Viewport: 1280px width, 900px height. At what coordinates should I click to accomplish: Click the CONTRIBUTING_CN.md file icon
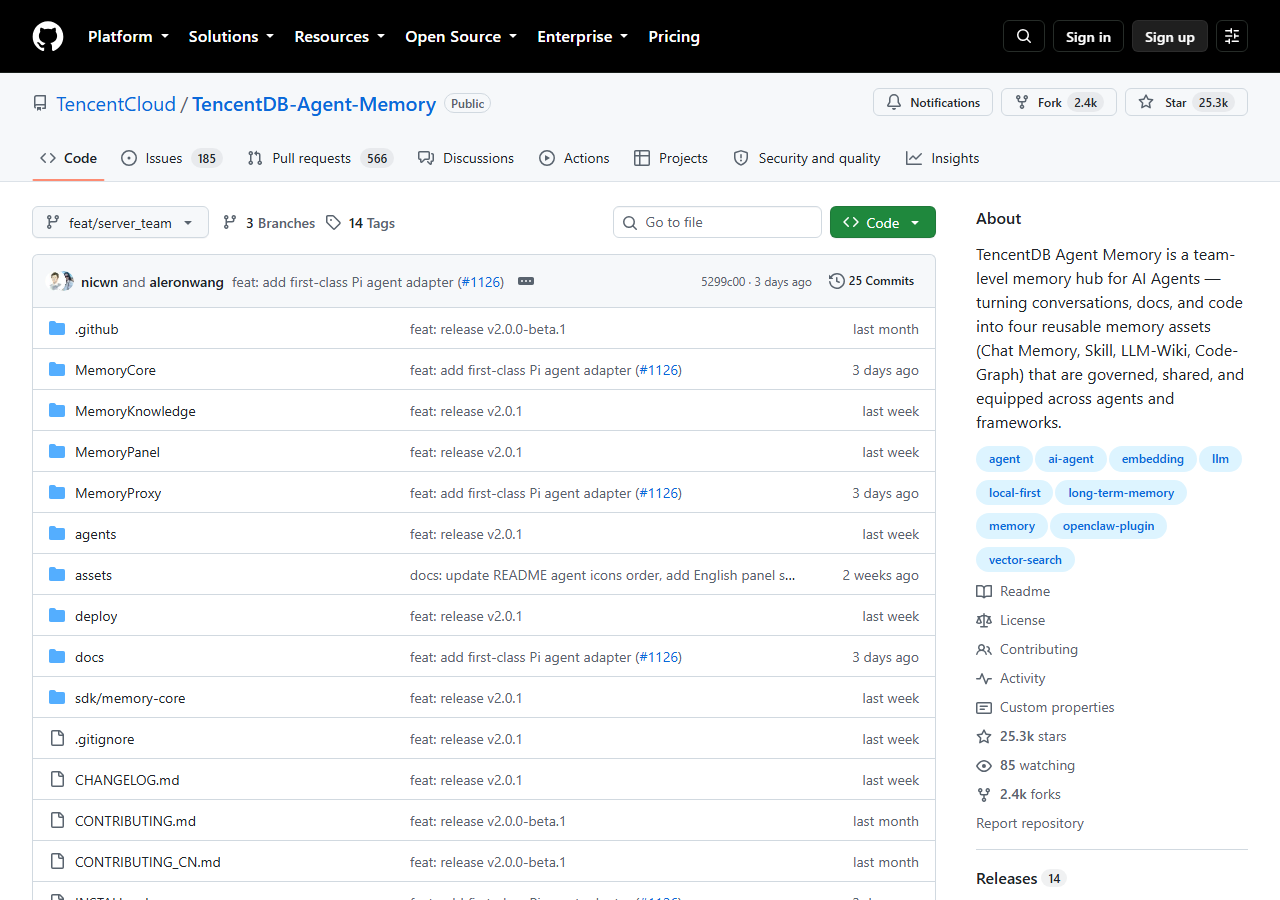click(x=57, y=862)
